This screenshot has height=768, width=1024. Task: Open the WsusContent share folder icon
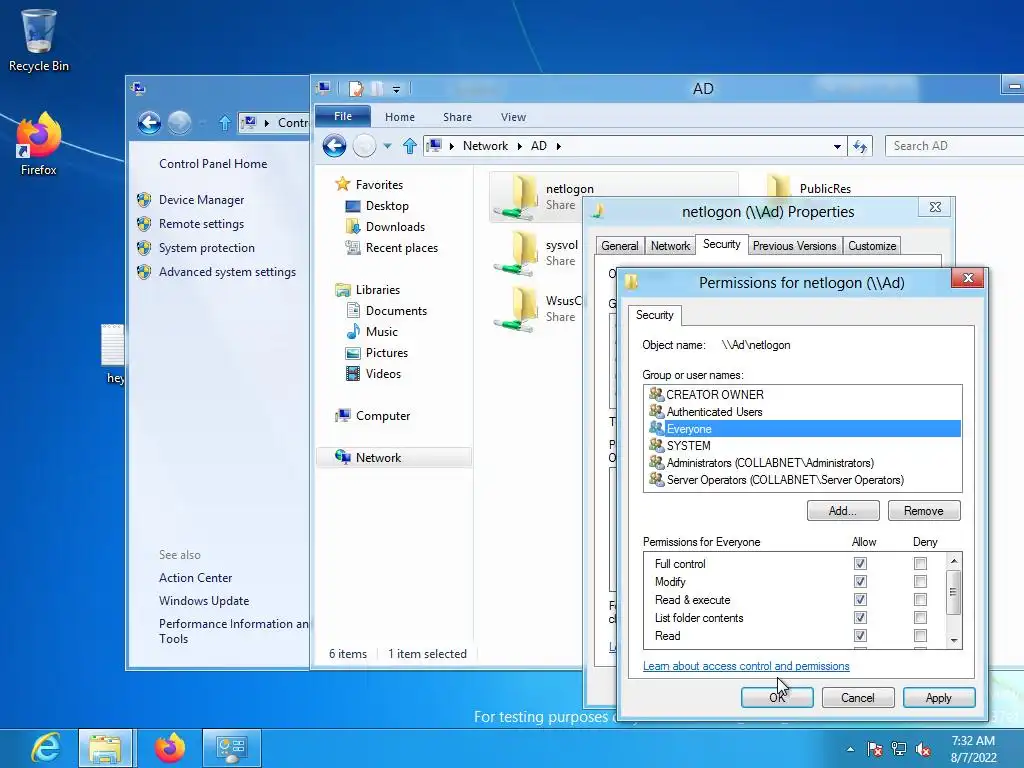[x=517, y=308]
